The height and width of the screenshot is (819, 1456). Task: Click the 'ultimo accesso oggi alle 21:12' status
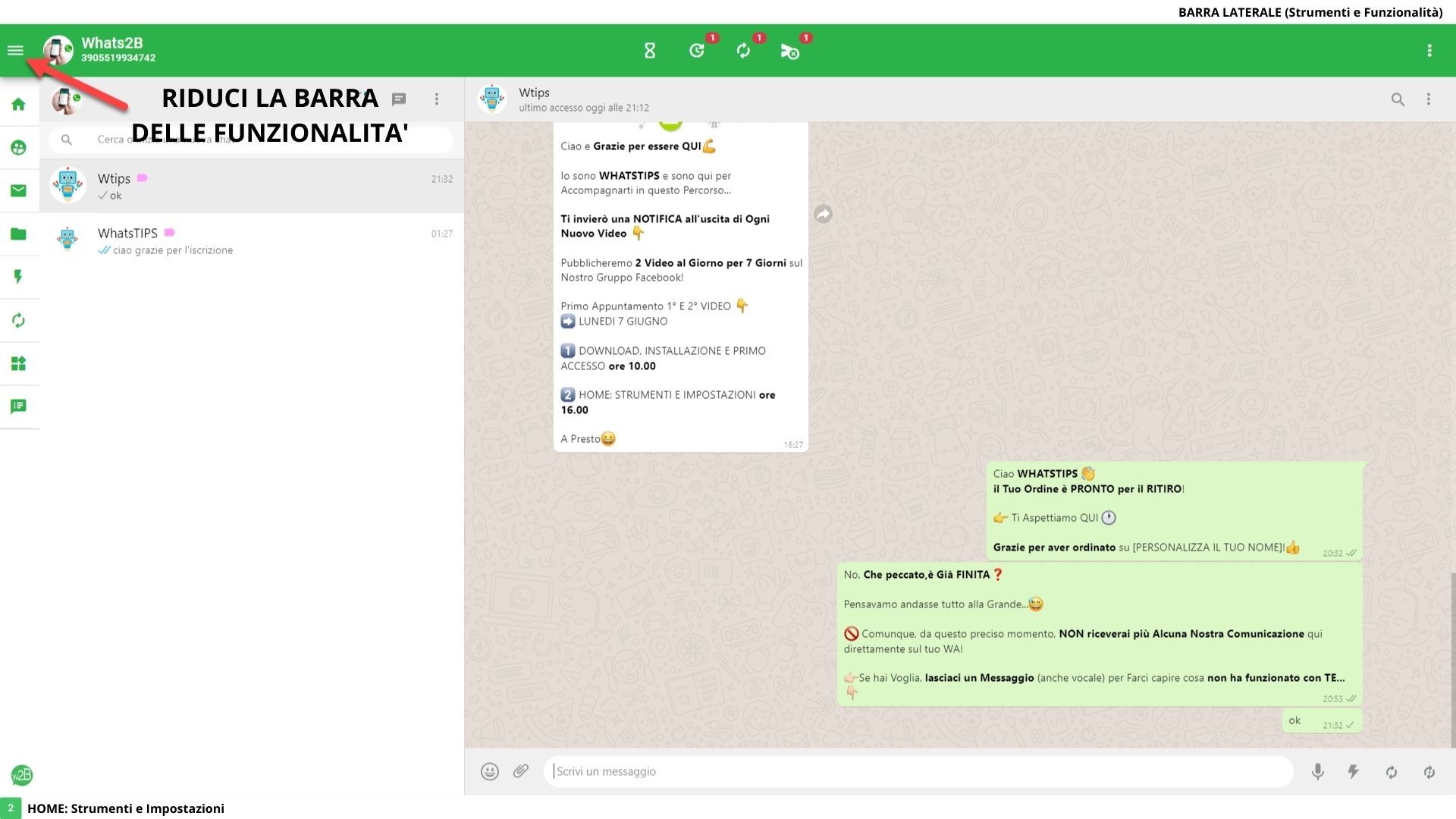point(584,108)
